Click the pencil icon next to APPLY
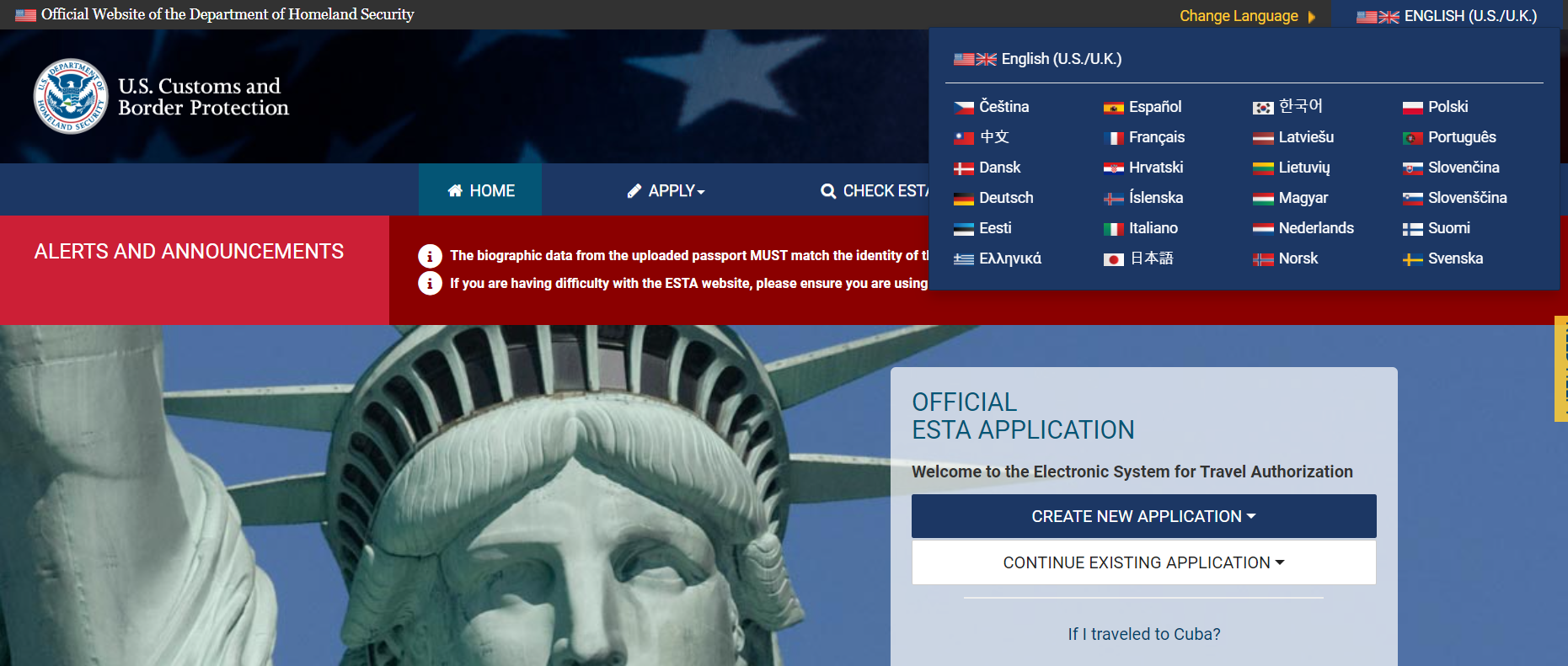Screen dimensions: 1568x666 634,191
